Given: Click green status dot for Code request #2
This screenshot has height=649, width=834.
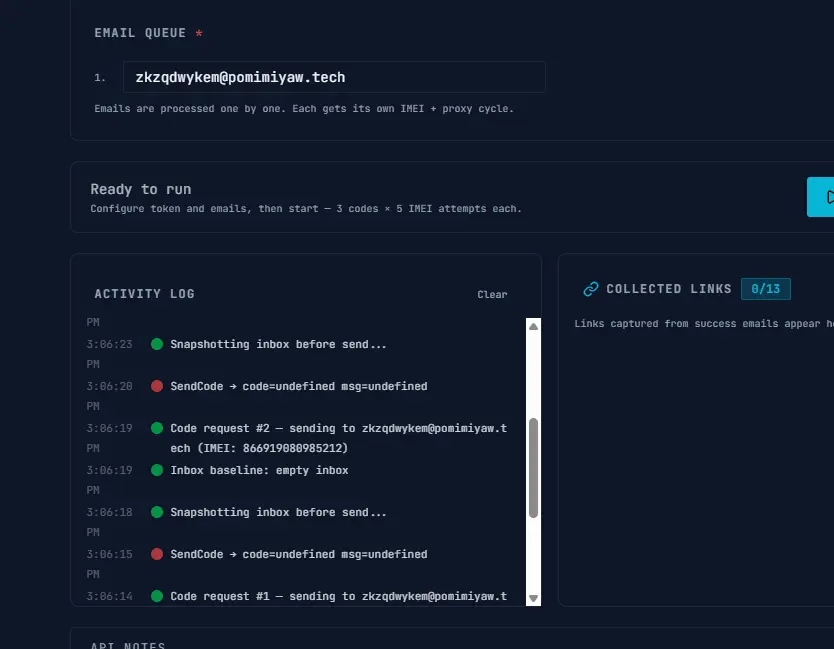Looking at the screenshot, I should pyautogui.click(x=157, y=428).
